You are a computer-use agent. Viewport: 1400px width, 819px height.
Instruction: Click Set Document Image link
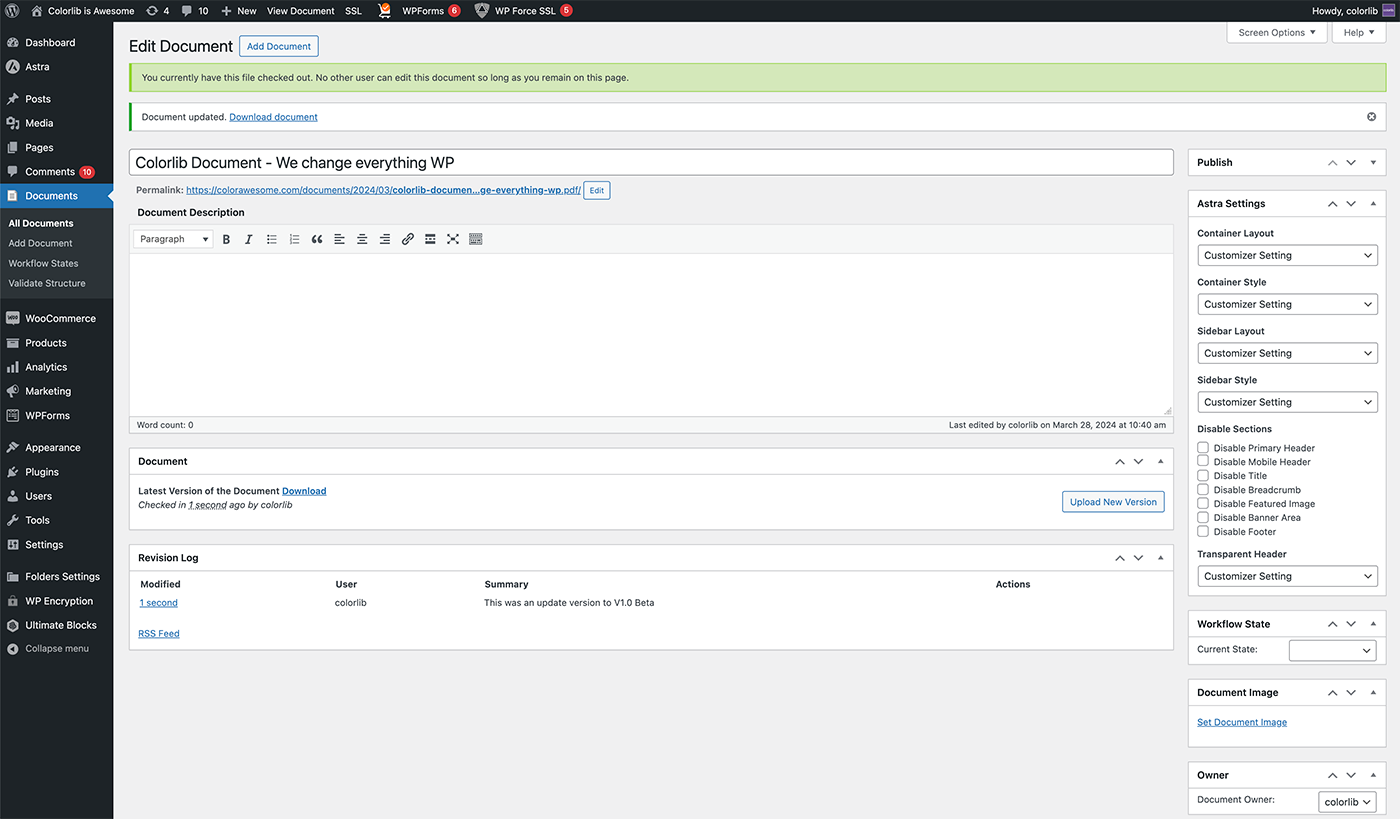[x=1242, y=722]
